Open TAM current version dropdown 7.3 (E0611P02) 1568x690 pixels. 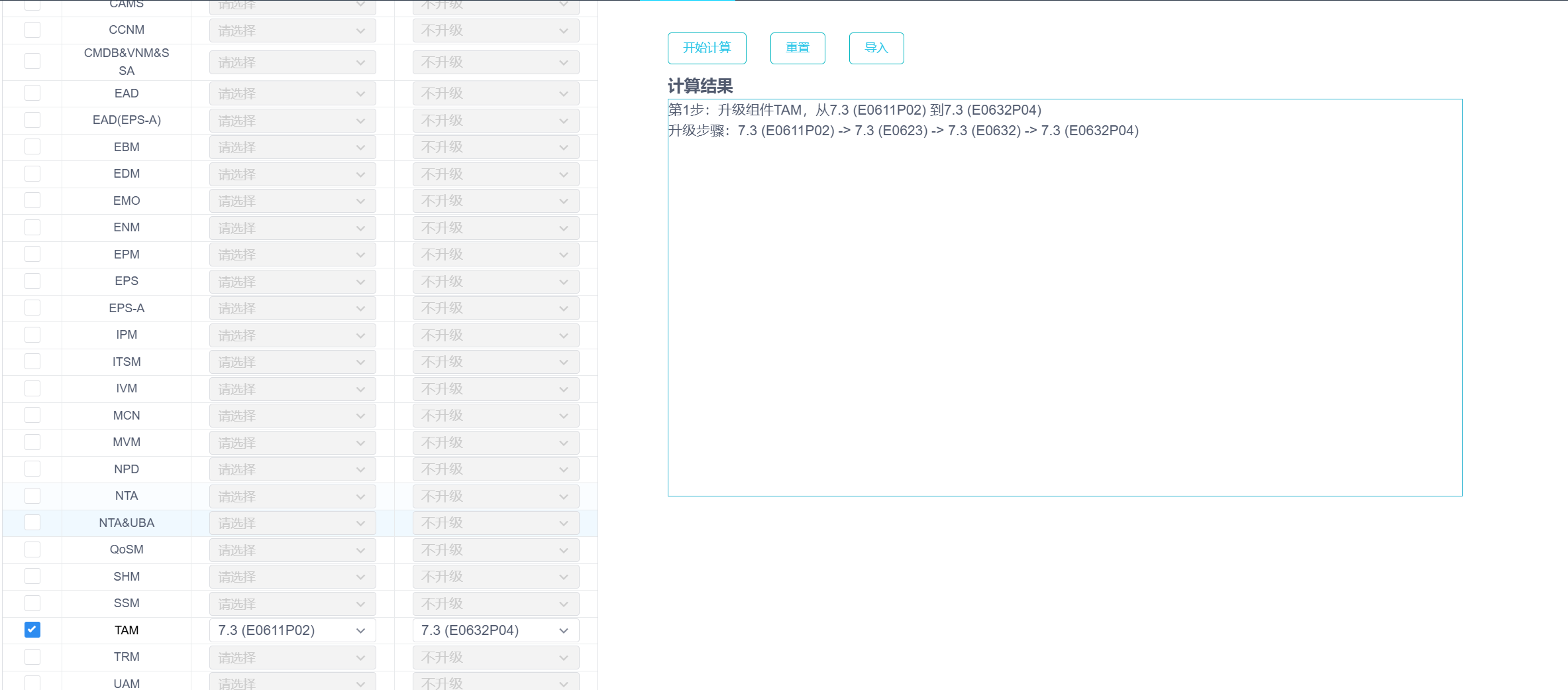[x=292, y=630]
